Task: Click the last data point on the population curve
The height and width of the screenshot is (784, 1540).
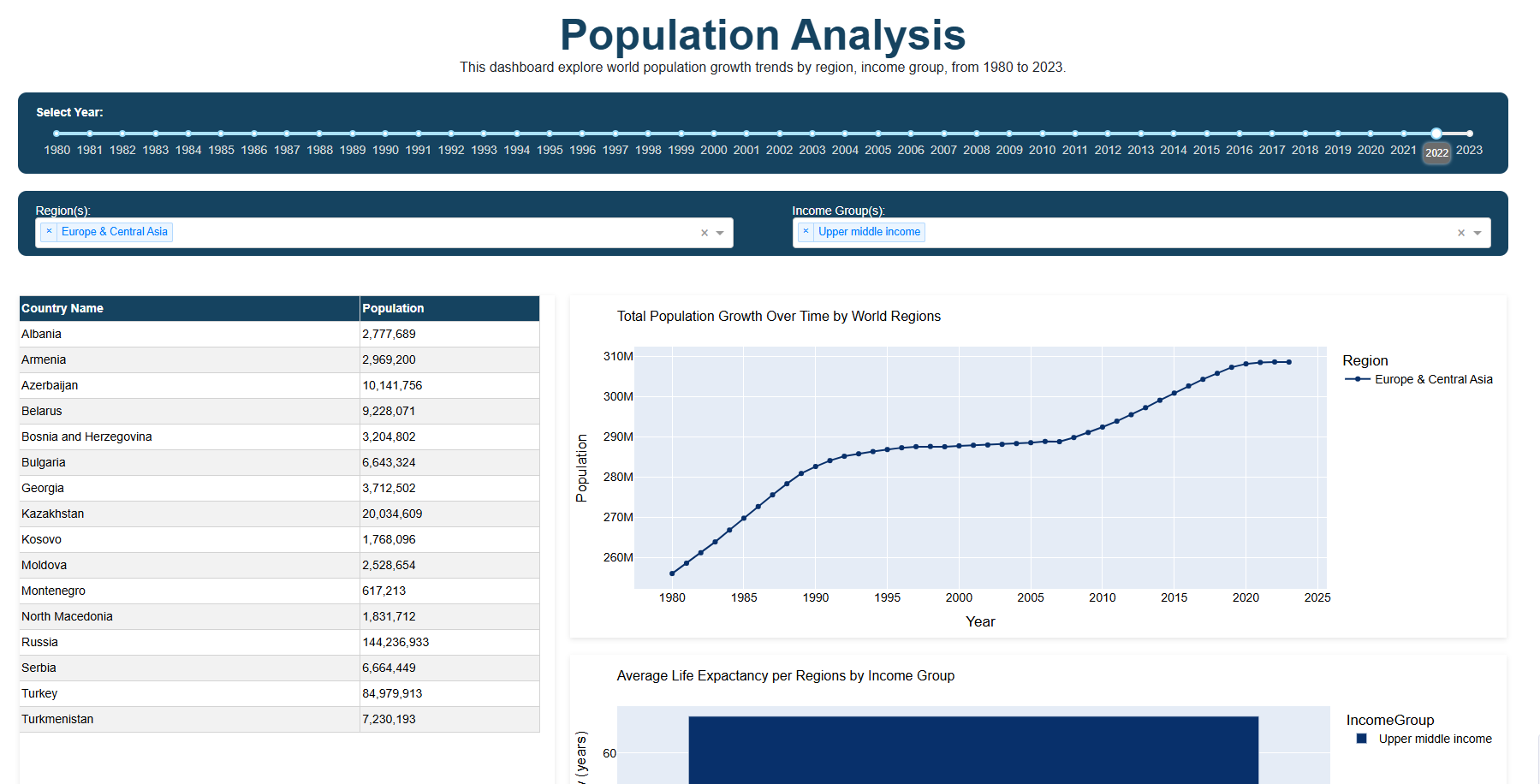Action: click(1289, 361)
